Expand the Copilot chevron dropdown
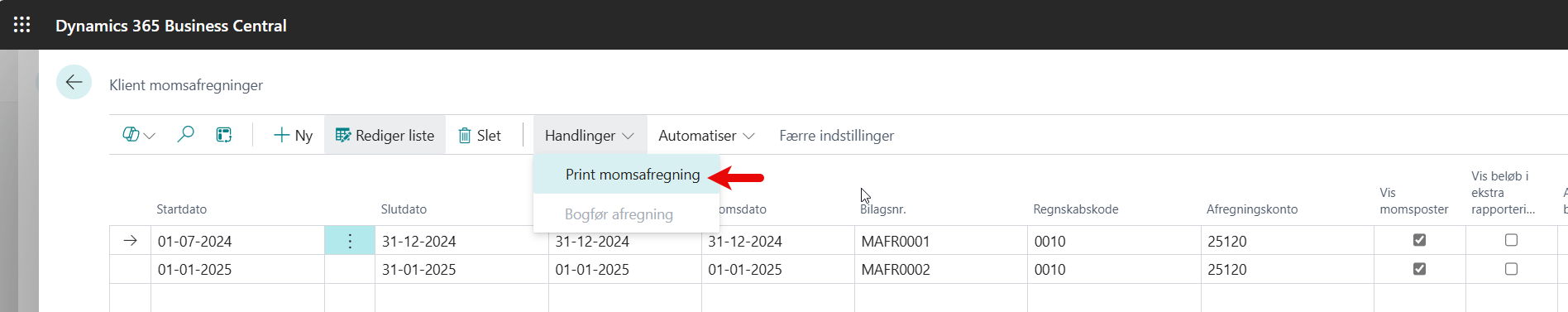 coord(150,136)
